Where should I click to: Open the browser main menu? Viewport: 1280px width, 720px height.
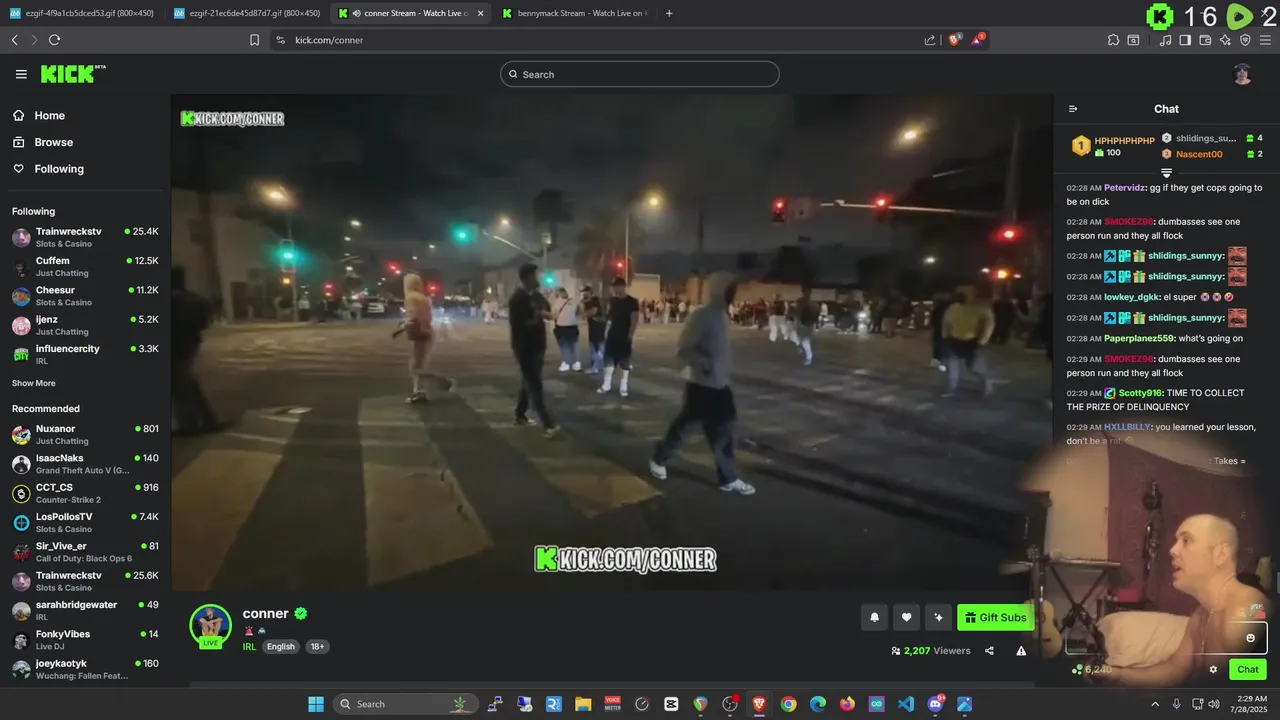(x=1265, y=40)
